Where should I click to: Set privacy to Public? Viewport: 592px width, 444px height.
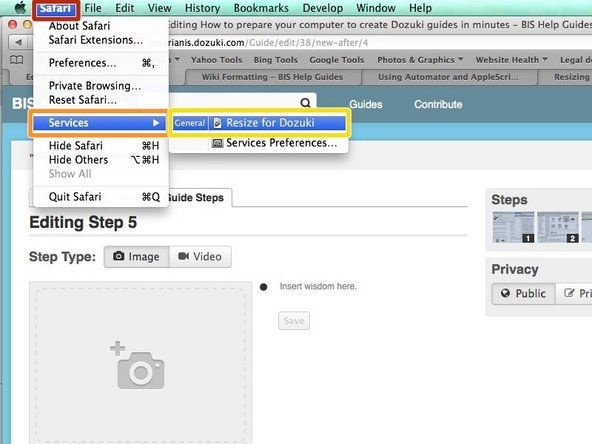523,293
